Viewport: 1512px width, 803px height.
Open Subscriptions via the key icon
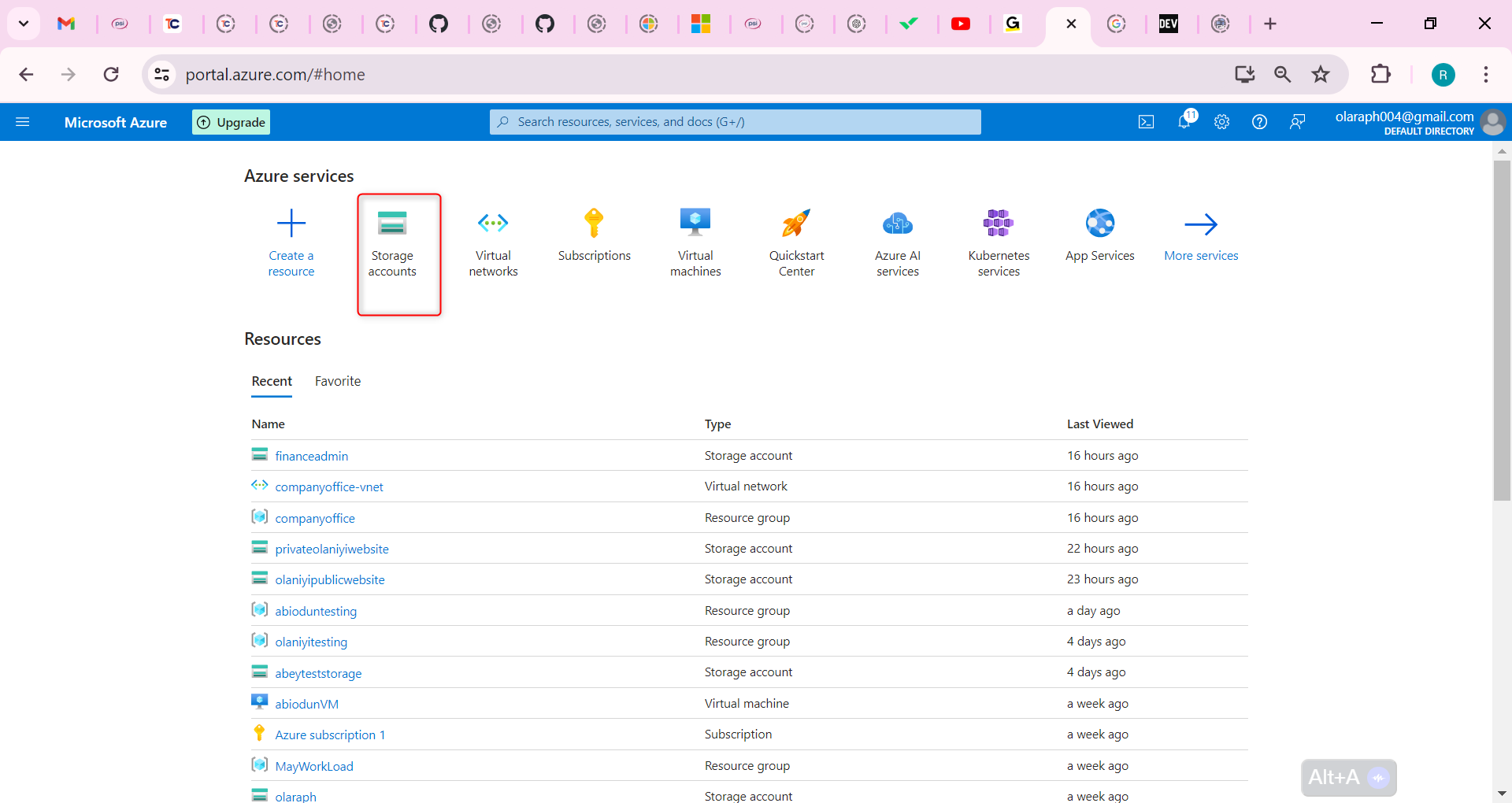[594, 223]
